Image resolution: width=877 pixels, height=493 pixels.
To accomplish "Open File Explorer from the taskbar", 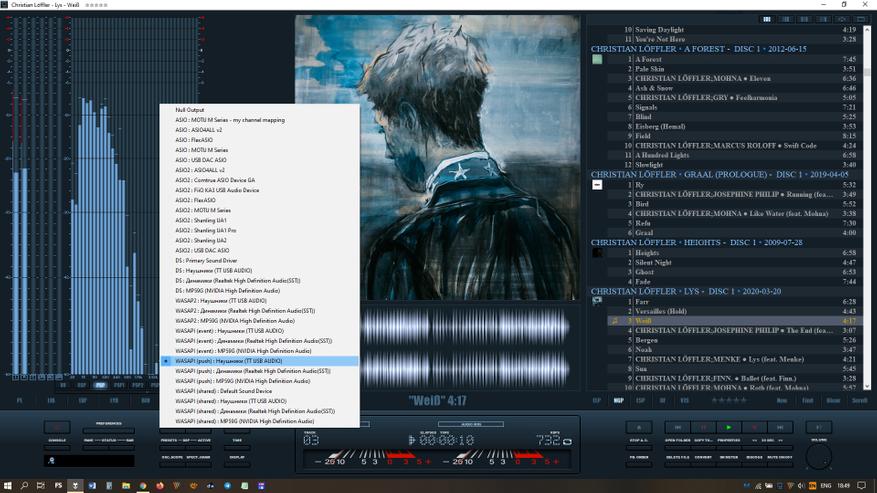I will (126, 486).
